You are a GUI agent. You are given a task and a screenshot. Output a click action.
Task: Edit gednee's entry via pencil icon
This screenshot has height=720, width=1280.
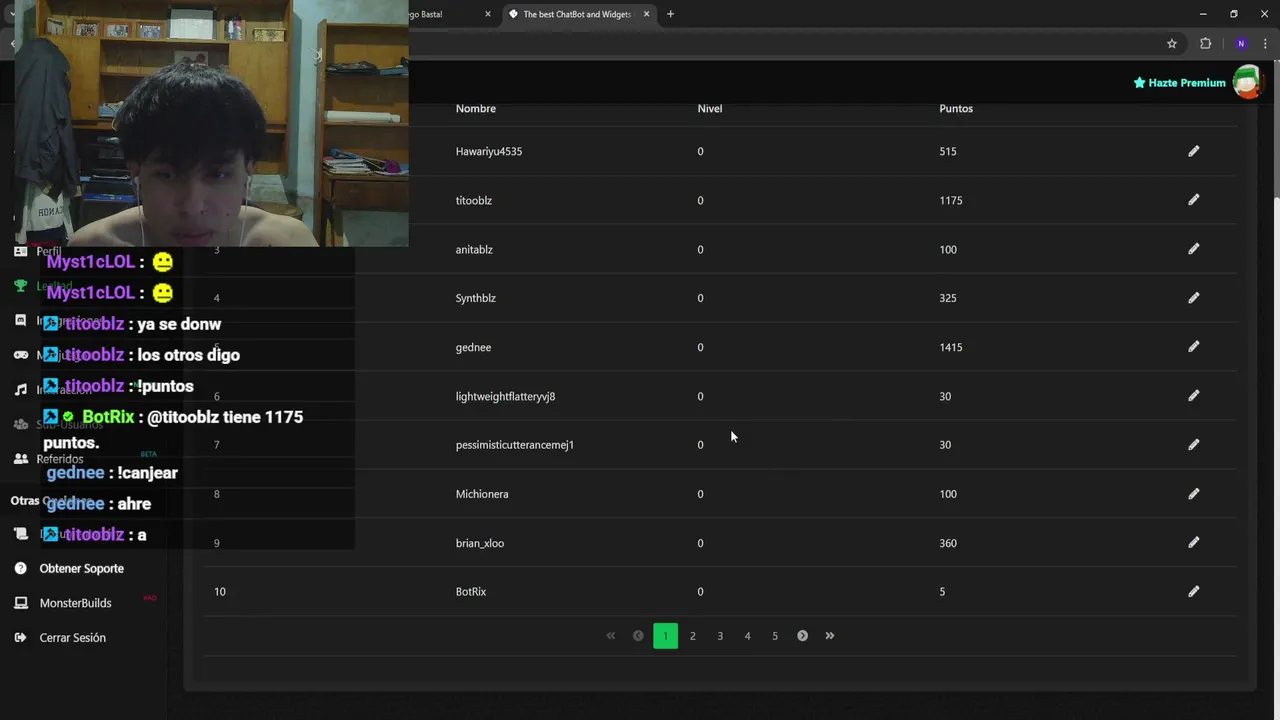[x=1193, y=347]
